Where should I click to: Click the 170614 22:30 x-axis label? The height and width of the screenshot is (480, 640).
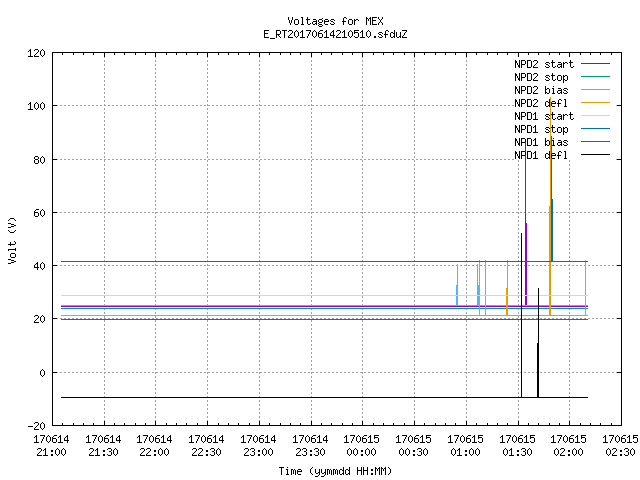coord(206,446)
